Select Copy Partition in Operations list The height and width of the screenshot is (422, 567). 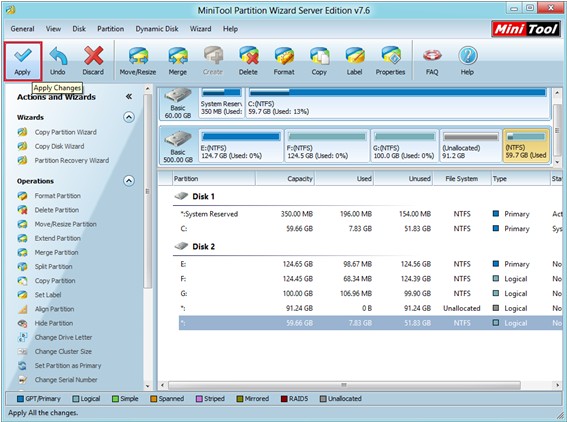(x=55, y=280)
